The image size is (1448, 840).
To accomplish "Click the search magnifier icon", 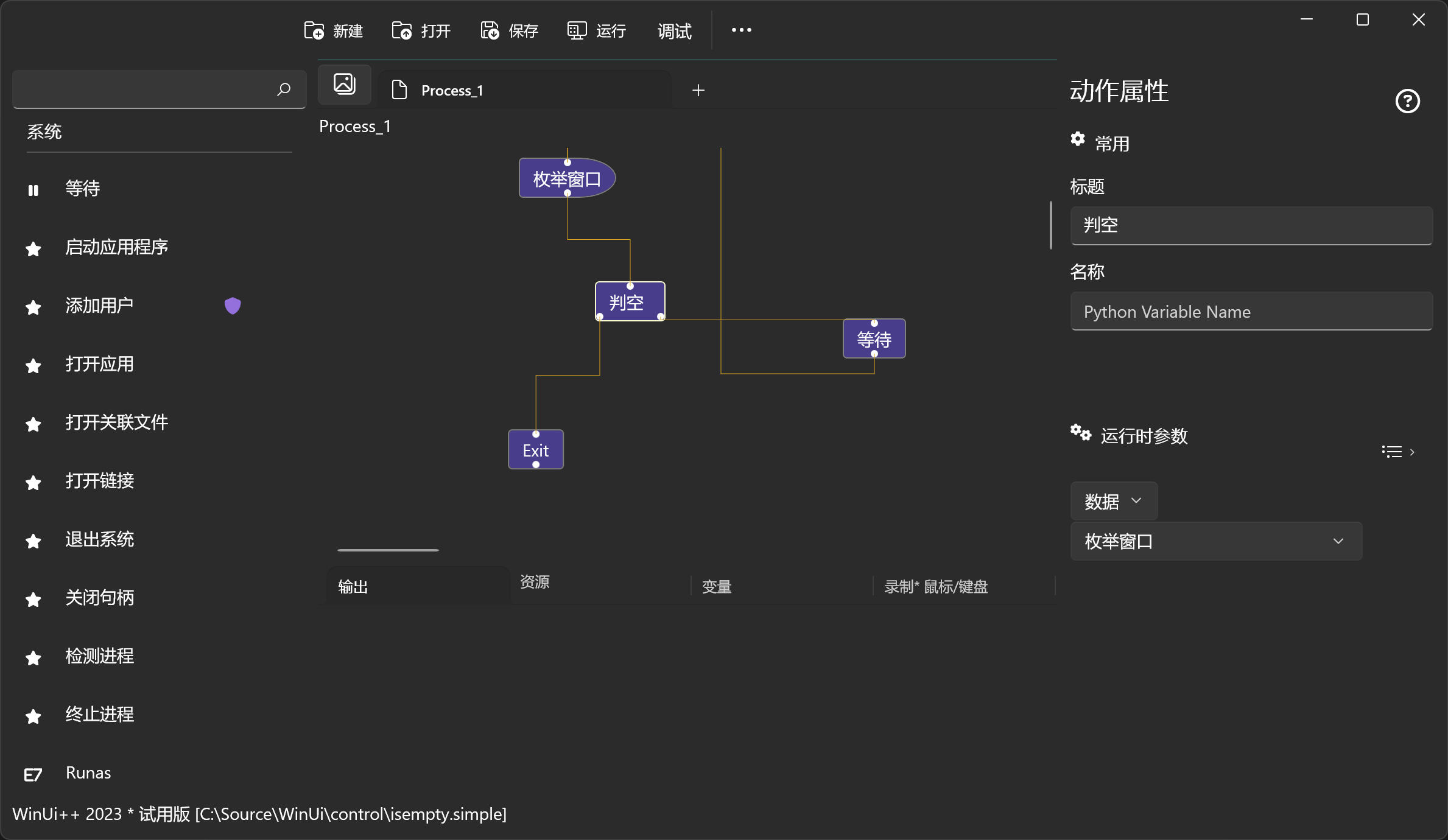I will (x=284, y=89).
